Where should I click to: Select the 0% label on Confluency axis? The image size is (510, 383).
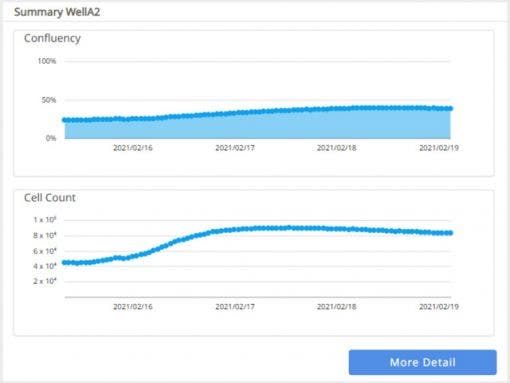point(51,138)
